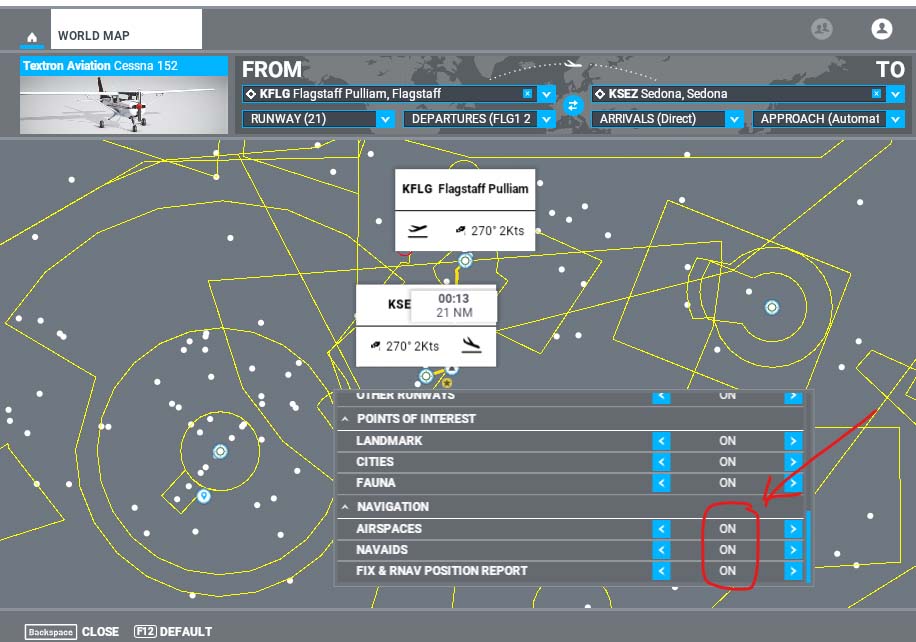Screen dimensions: 916x642
Task: Click the filter panel scrollbar
Action: tap(809, 546)
